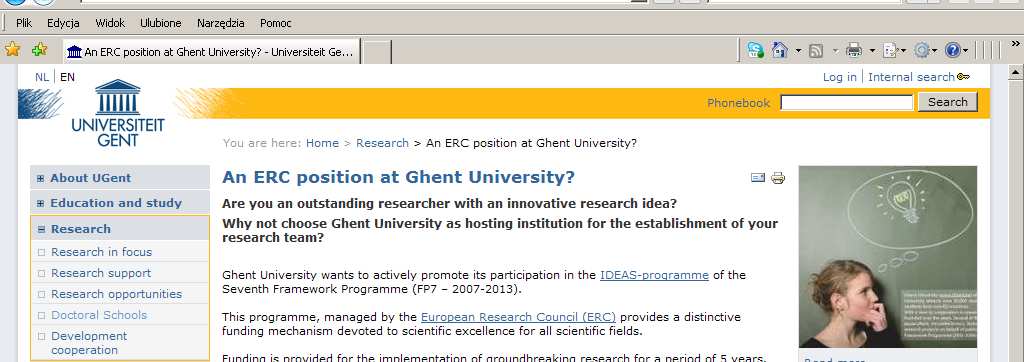Switch site language to NL

click(x=42, y=77)
